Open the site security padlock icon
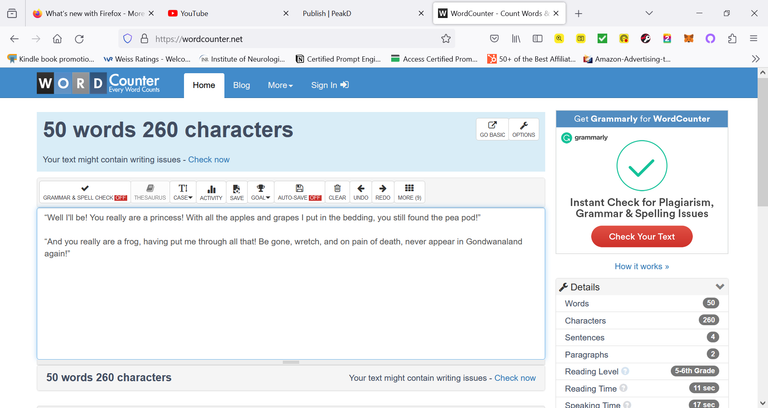Image resolution: width=768 pixels, height=408 pixels. coord(144,39)
